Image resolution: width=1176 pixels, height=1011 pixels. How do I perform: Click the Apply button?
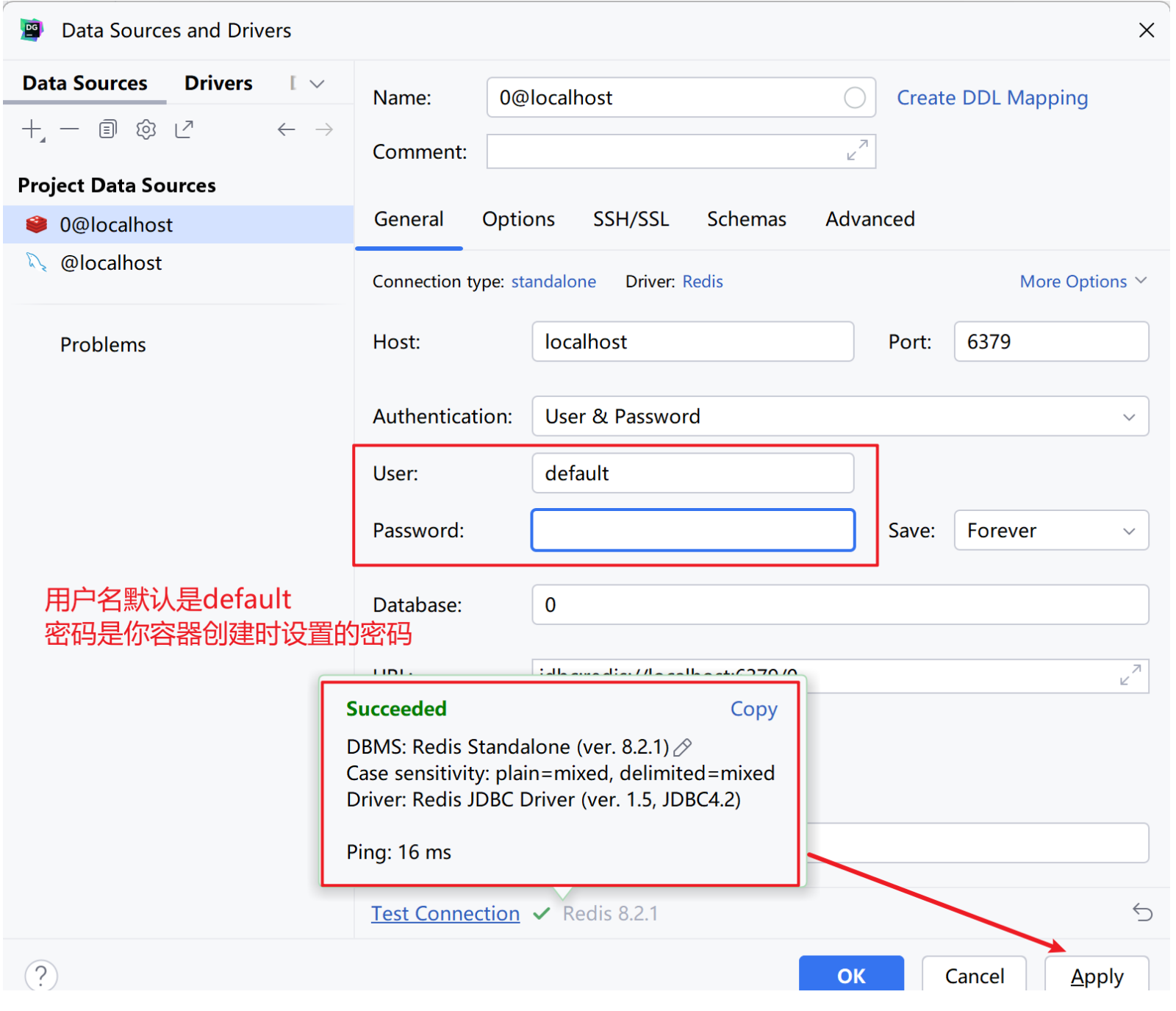pos(1097,974)
